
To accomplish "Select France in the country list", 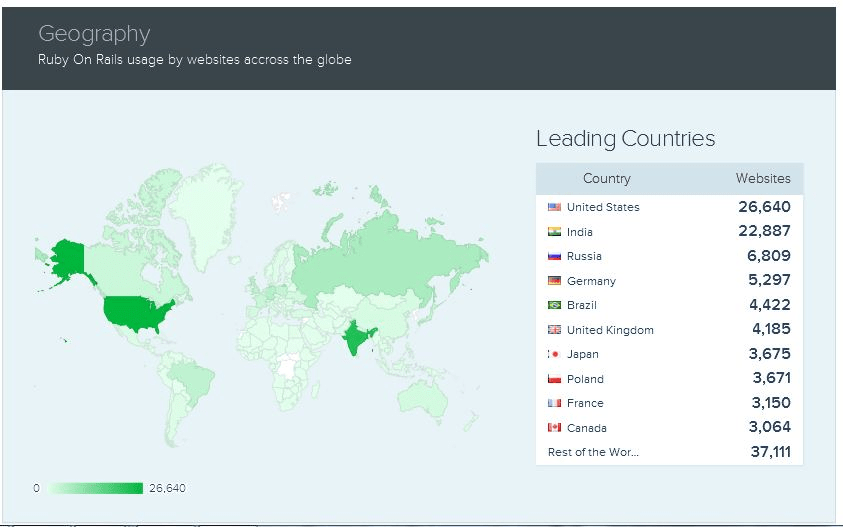I will [x=585, y=403].
